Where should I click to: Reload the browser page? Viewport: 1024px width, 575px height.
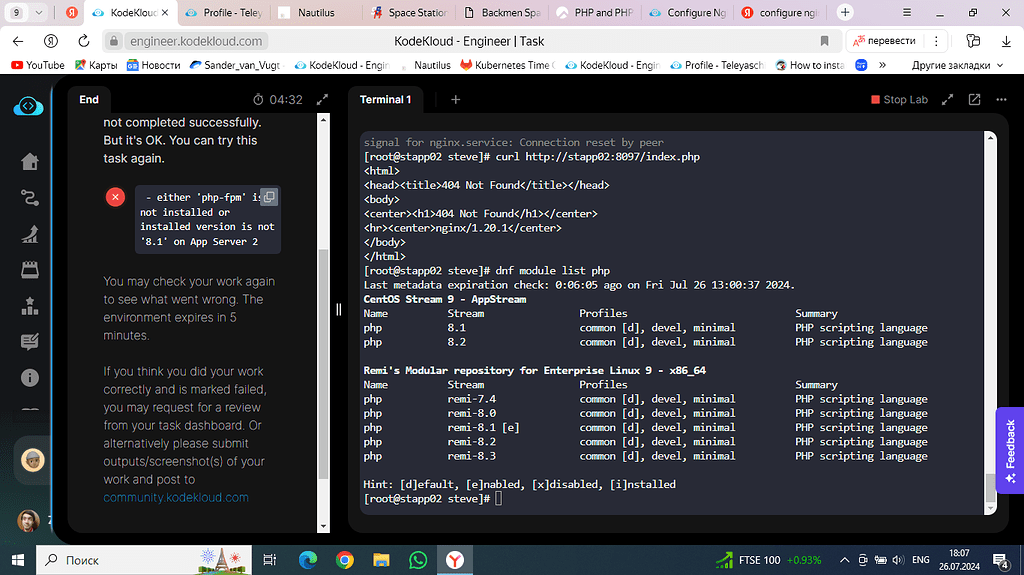84,41
